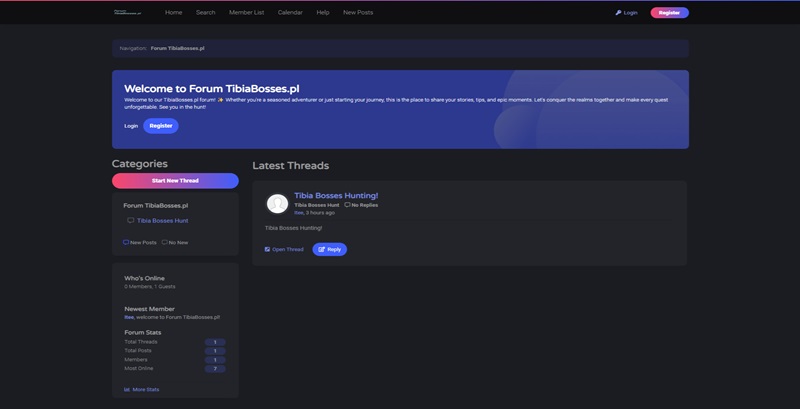Click the Latest Threads heading
Screen dimensions: 800x409
290,166
